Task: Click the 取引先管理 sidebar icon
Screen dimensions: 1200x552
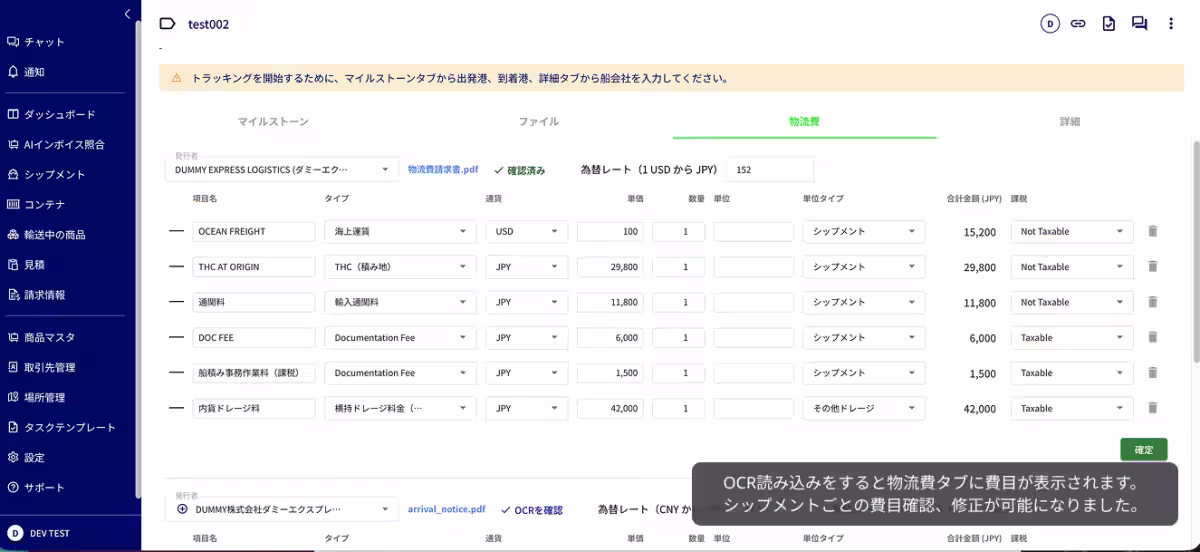Action: (x=13, y=367)
